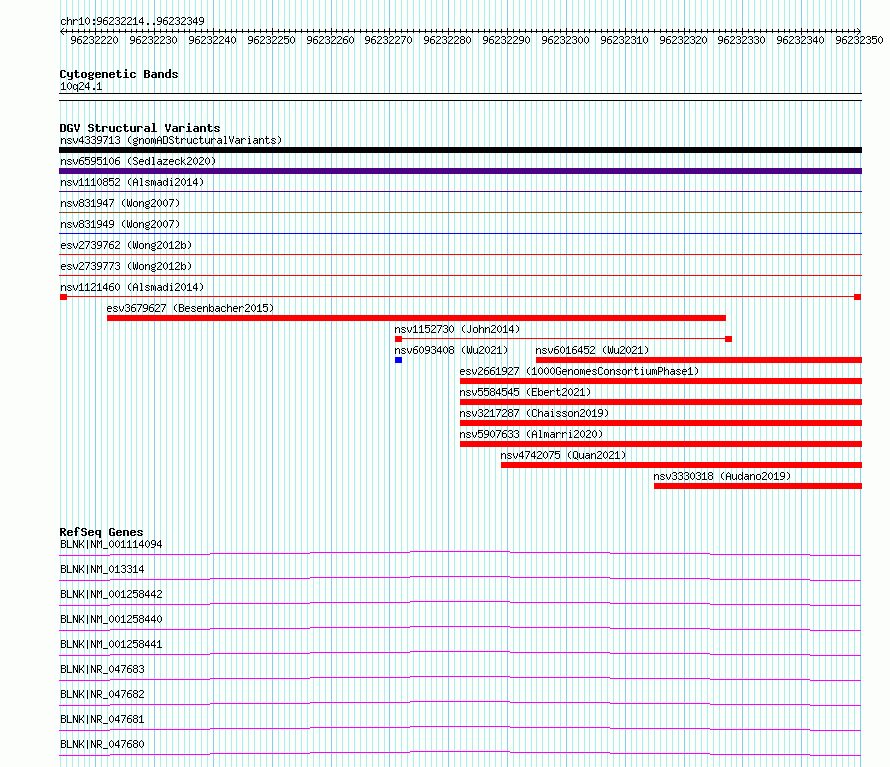Open BLNK|NM_001114094 transcript label
Image resolution: width=890 pixels, height=767 pixels.
click(x=111, y=544)
